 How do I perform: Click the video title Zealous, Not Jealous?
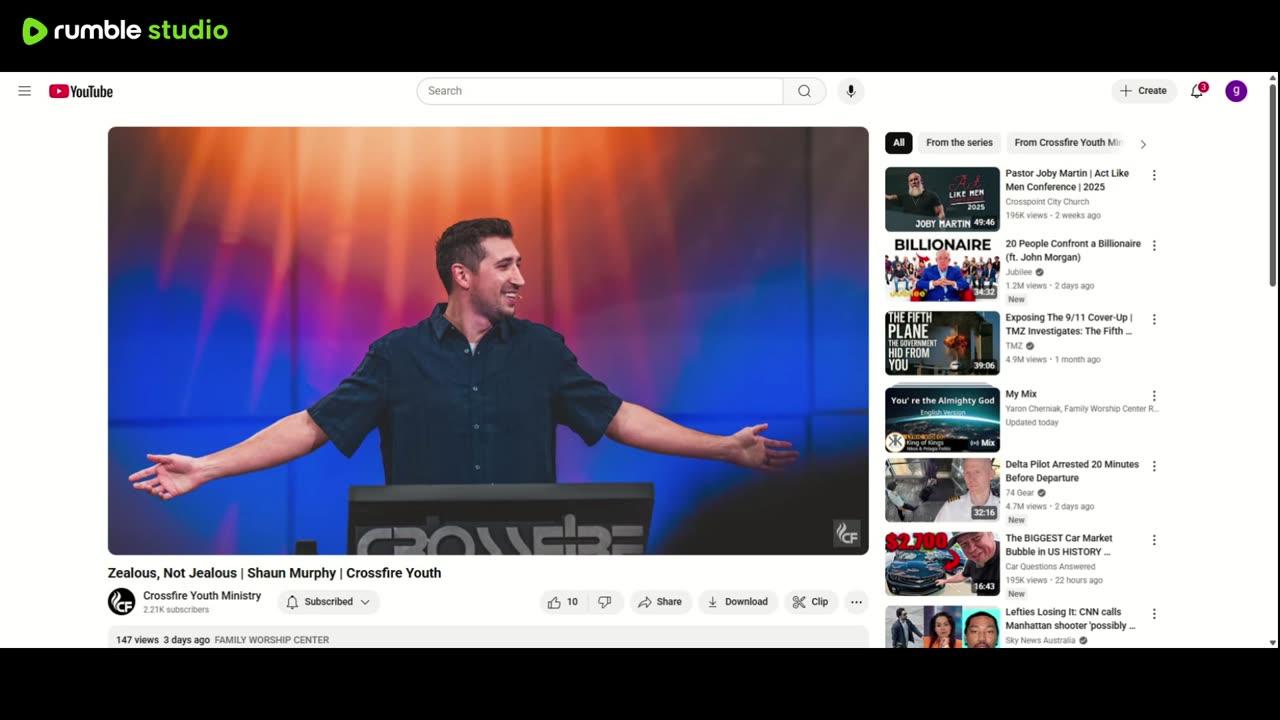[x=274, y=573]
